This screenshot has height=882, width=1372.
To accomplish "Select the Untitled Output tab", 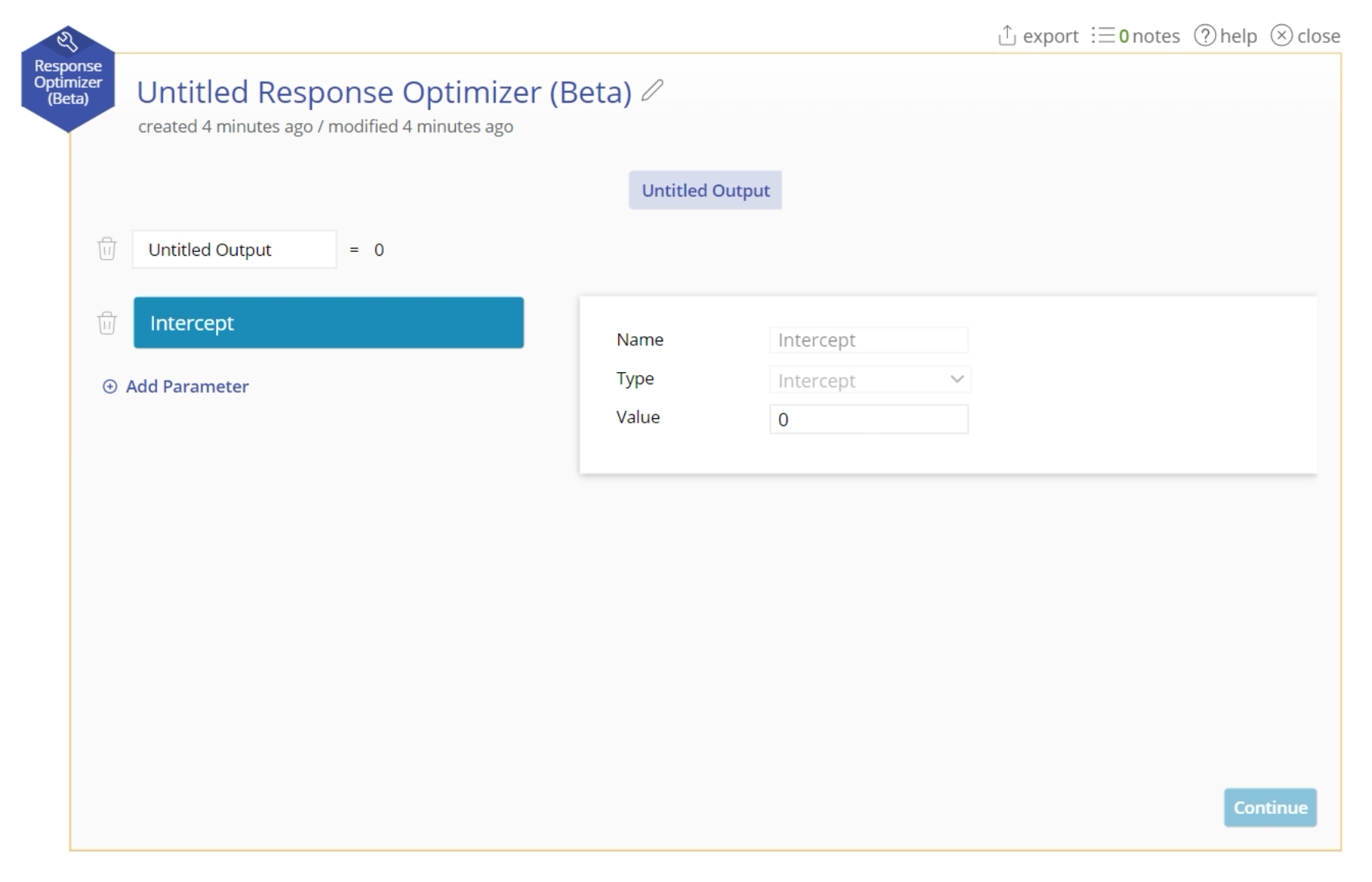I will (x=705, y=191).
